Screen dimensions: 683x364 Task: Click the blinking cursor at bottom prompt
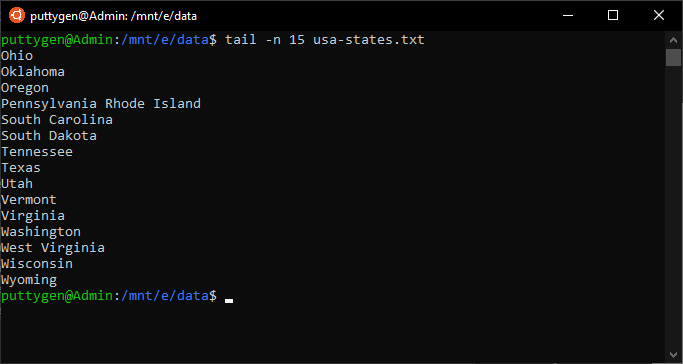(229, 300)
